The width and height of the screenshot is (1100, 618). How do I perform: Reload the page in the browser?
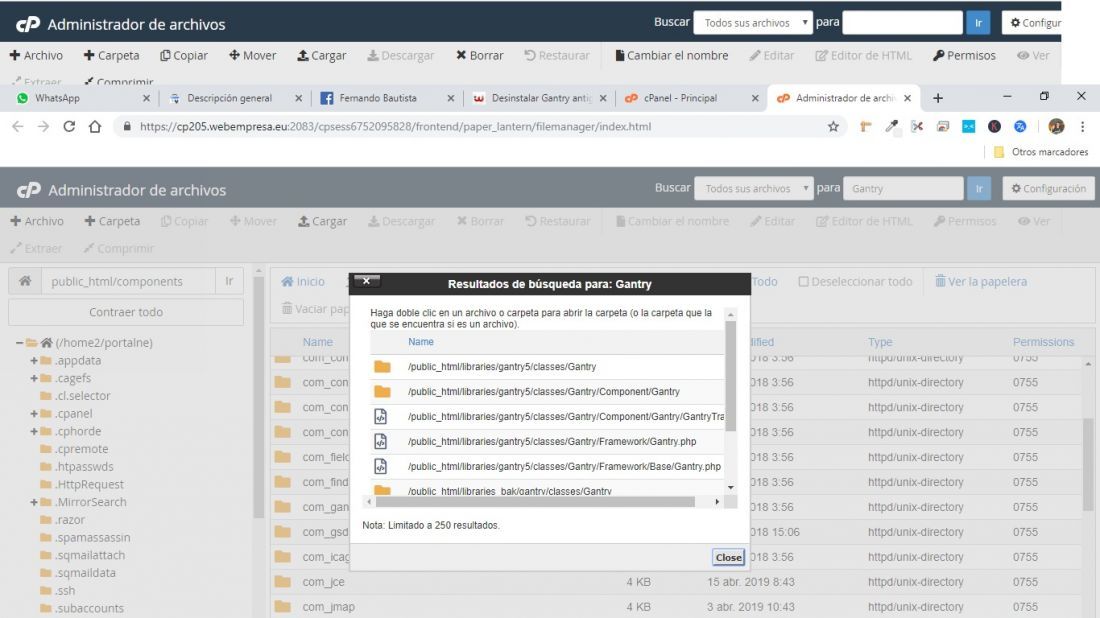pos(69,126)
